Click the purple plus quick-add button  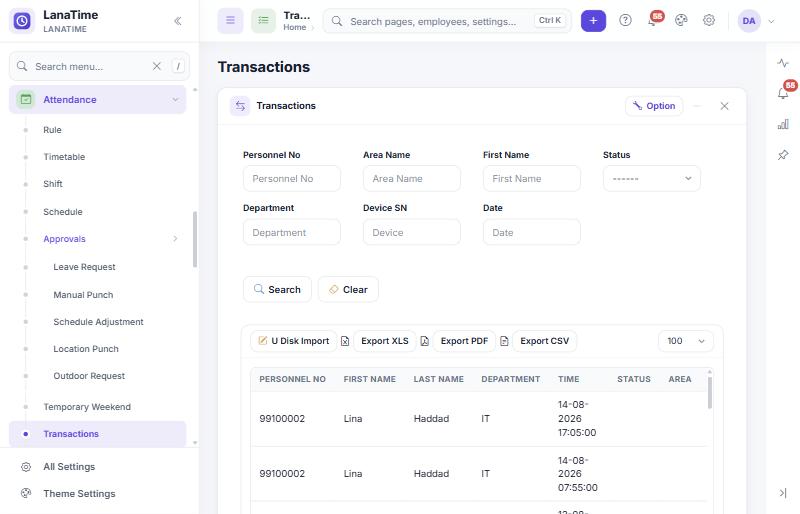[593, 21]
